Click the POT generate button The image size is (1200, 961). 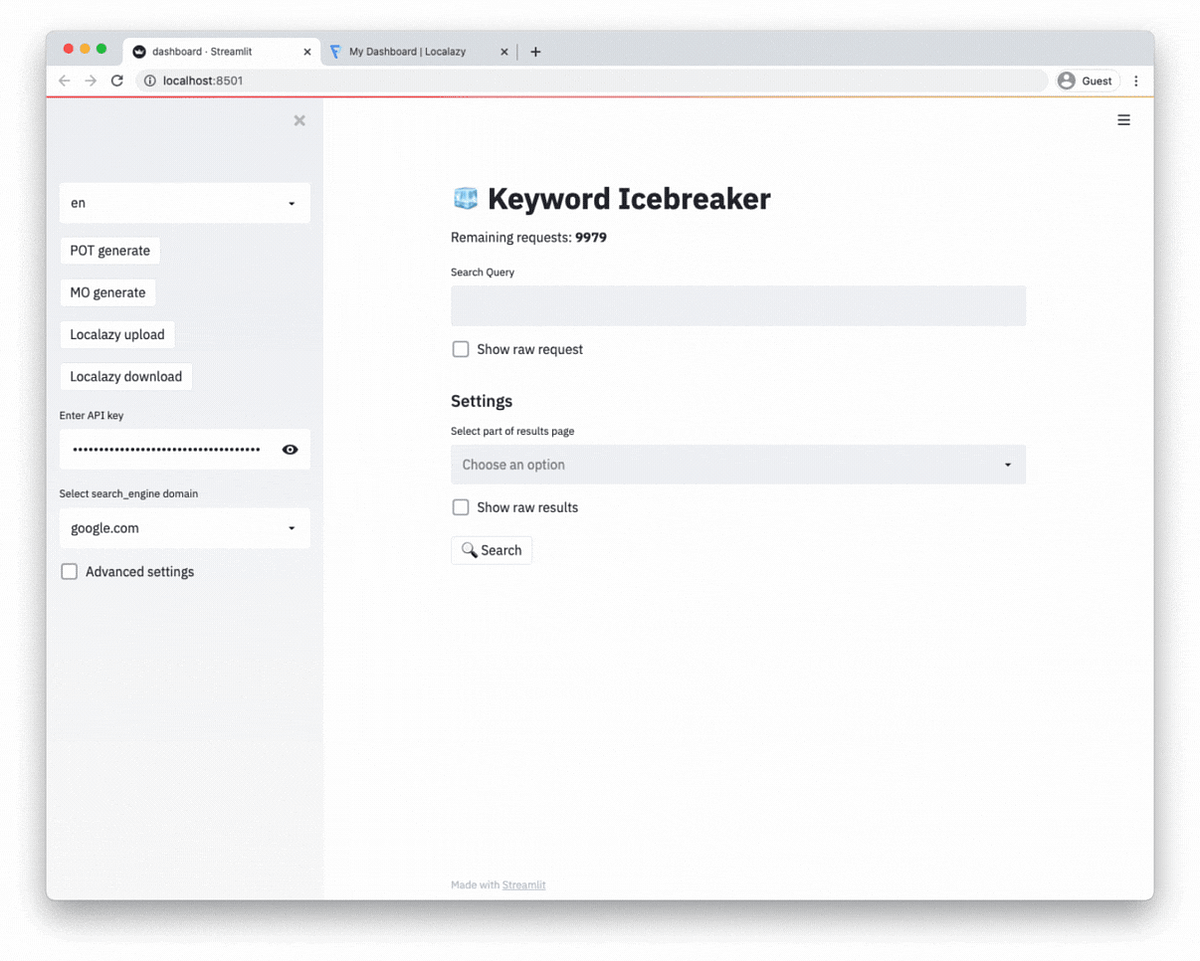coord(110,250)
